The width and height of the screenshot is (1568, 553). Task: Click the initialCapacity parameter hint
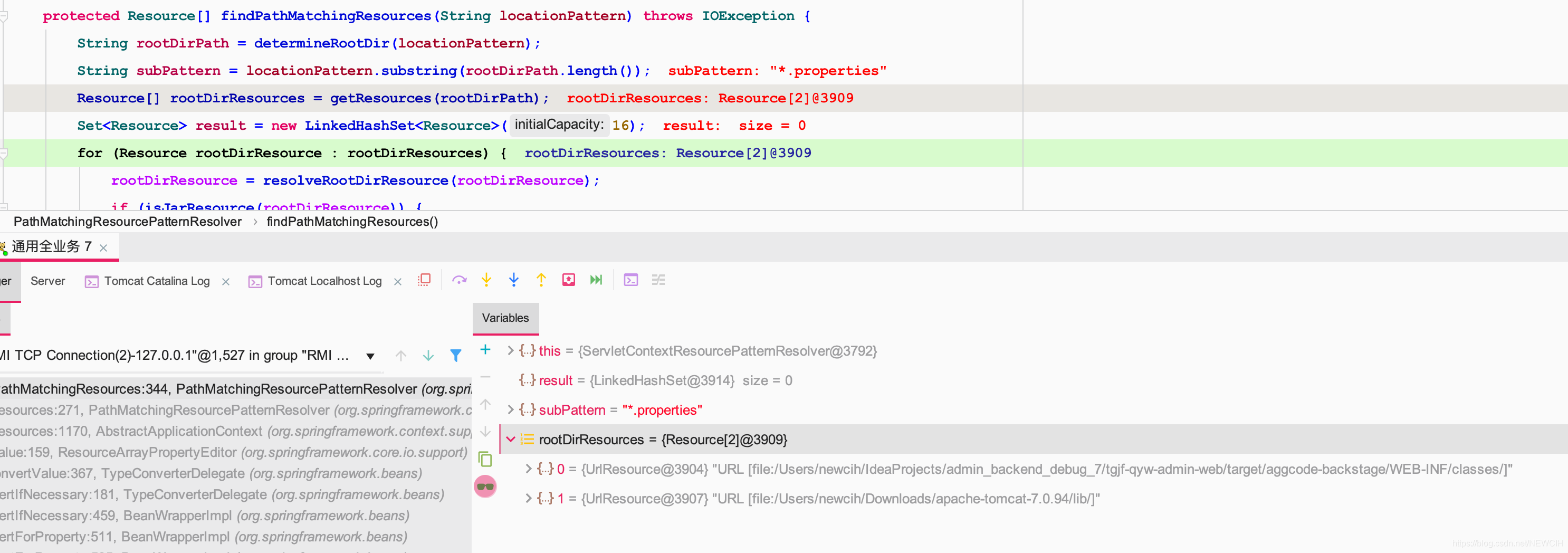point(559,125)
